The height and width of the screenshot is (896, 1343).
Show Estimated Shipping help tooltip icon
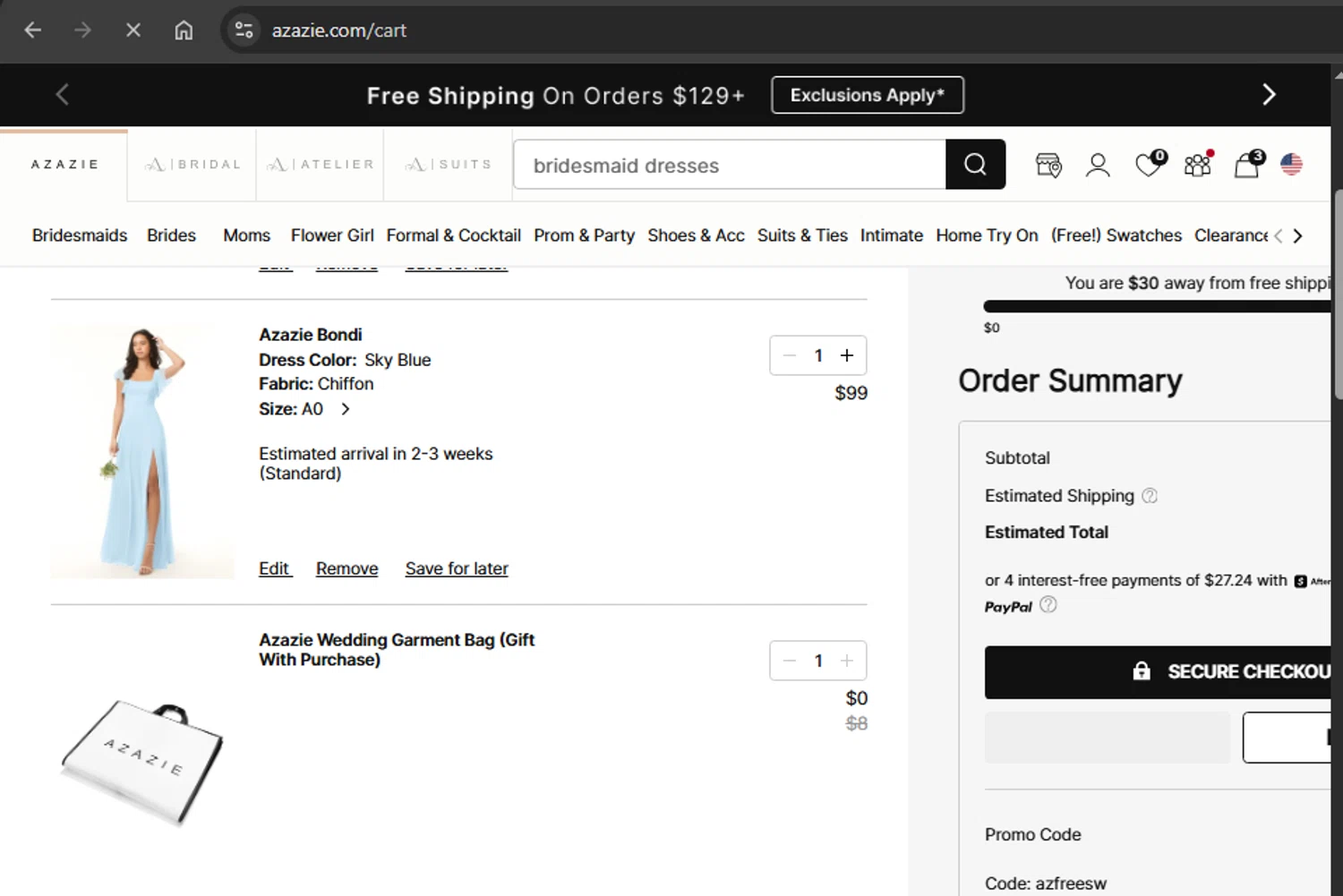(x=1150, y=496)
